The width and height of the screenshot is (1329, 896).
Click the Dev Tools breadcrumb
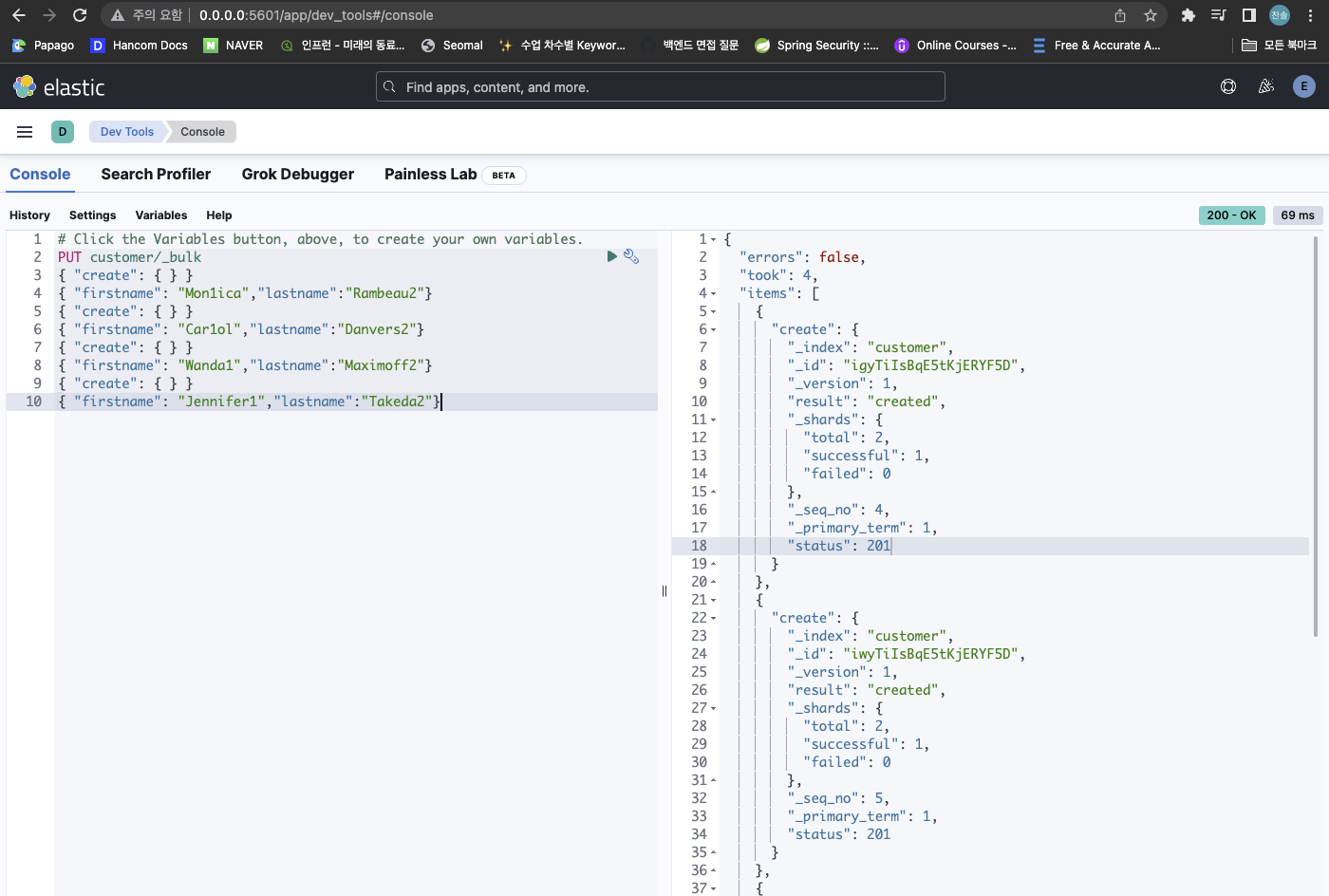coord(126,132)
